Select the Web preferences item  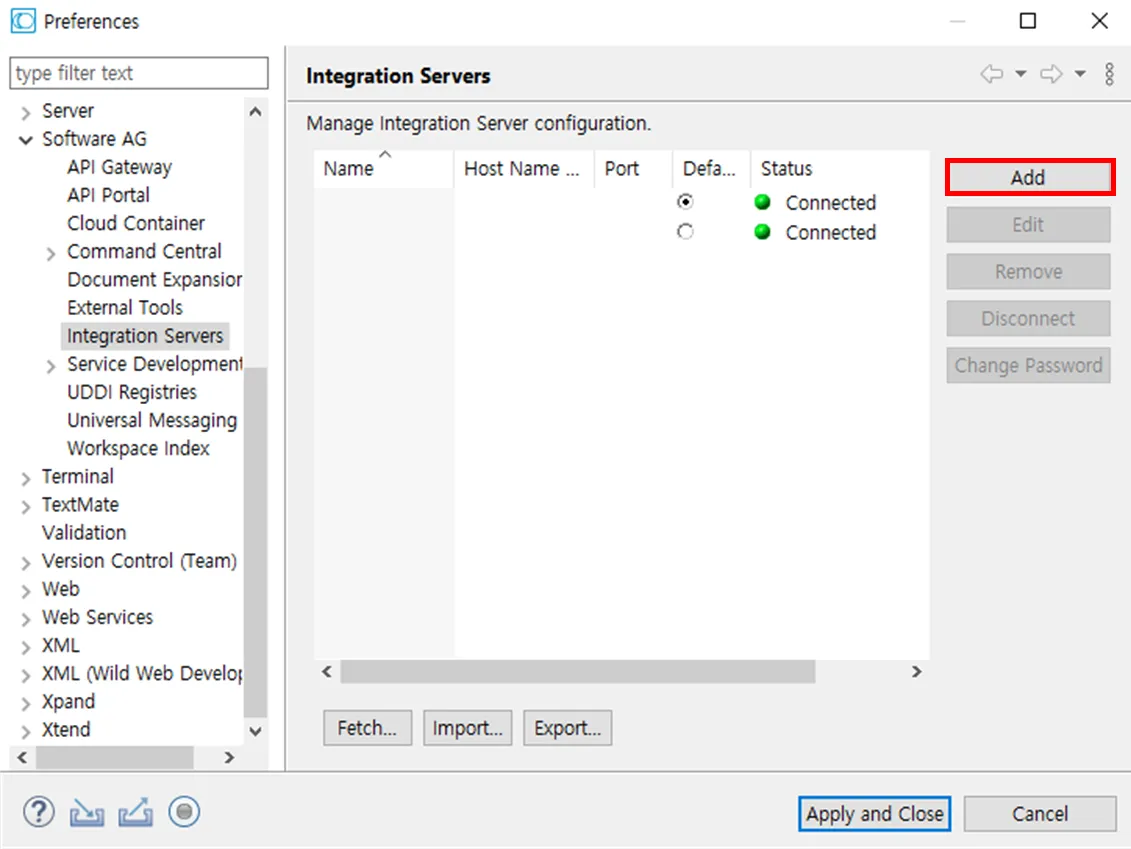61,589
